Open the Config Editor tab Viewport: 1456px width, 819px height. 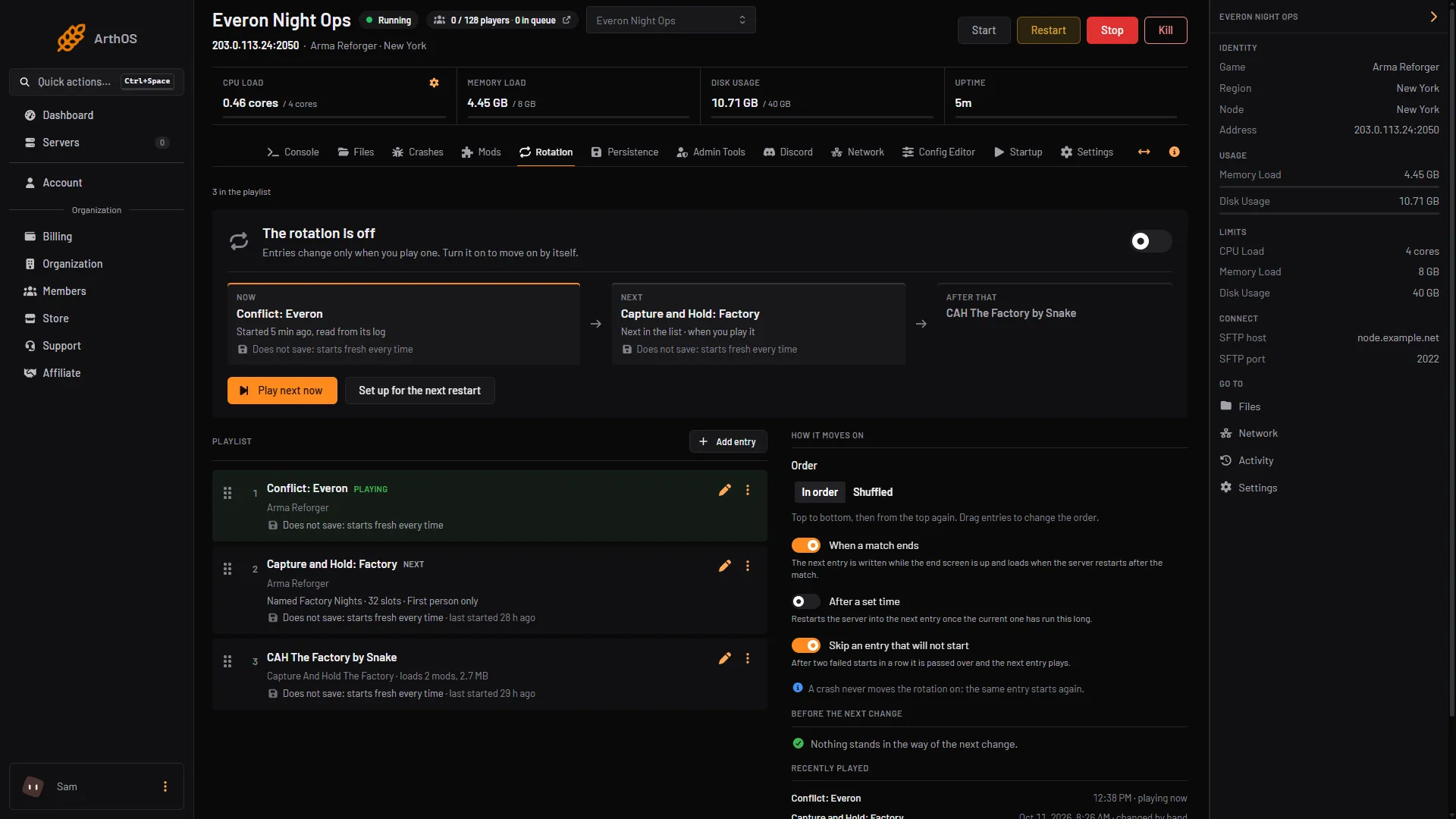point(939,152)
